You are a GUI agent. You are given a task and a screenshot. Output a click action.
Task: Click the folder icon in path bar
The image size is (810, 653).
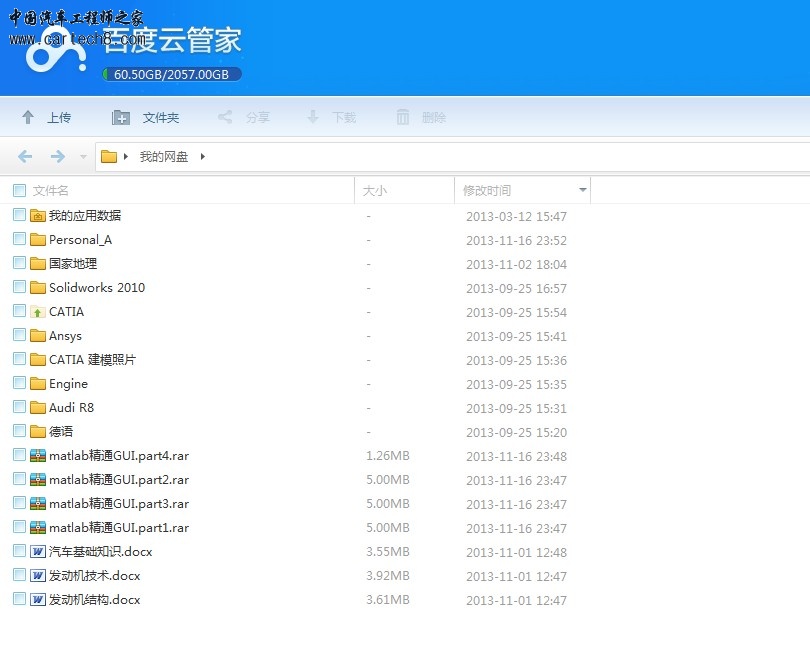[x=108, y=156]
